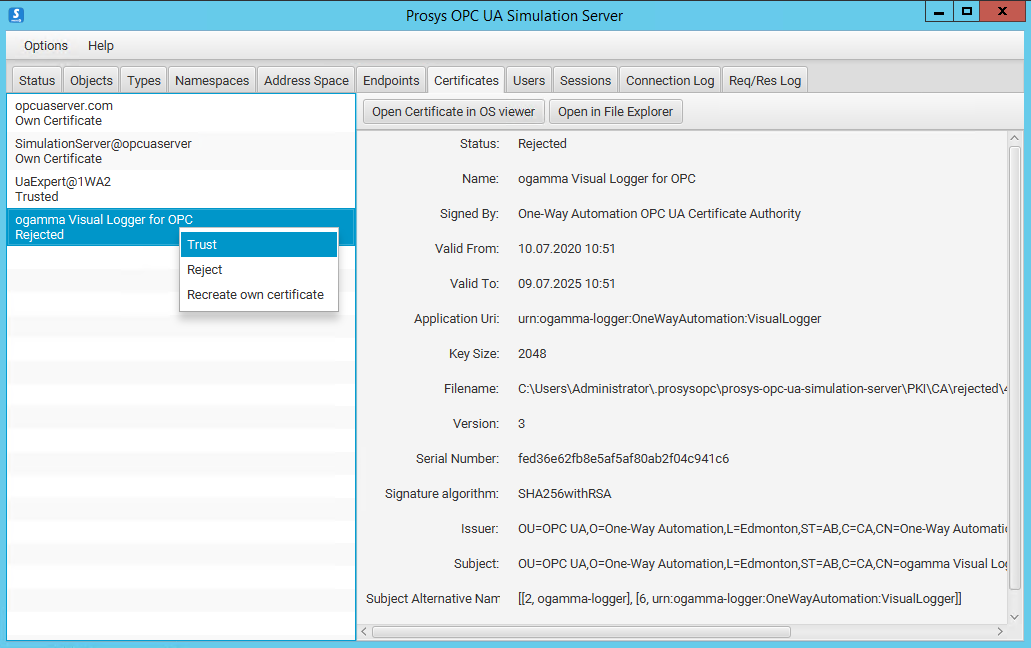This screenshot has width=1031, height=648.
Task: Click the Subject value text
Action: [762, 564]
